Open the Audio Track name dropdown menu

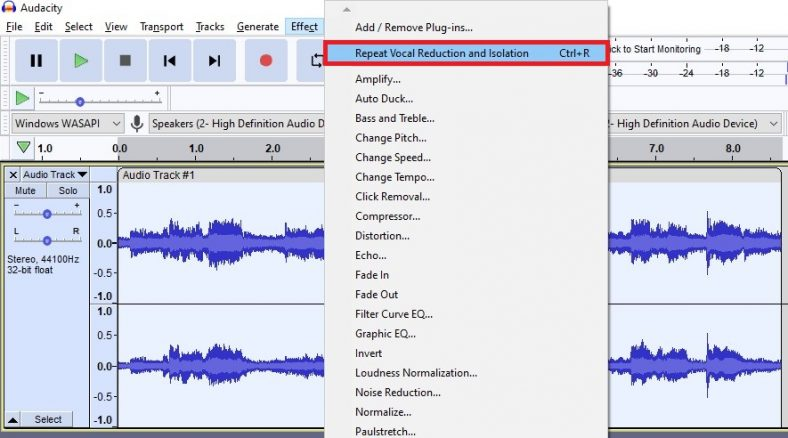click(x=55, y=175)
